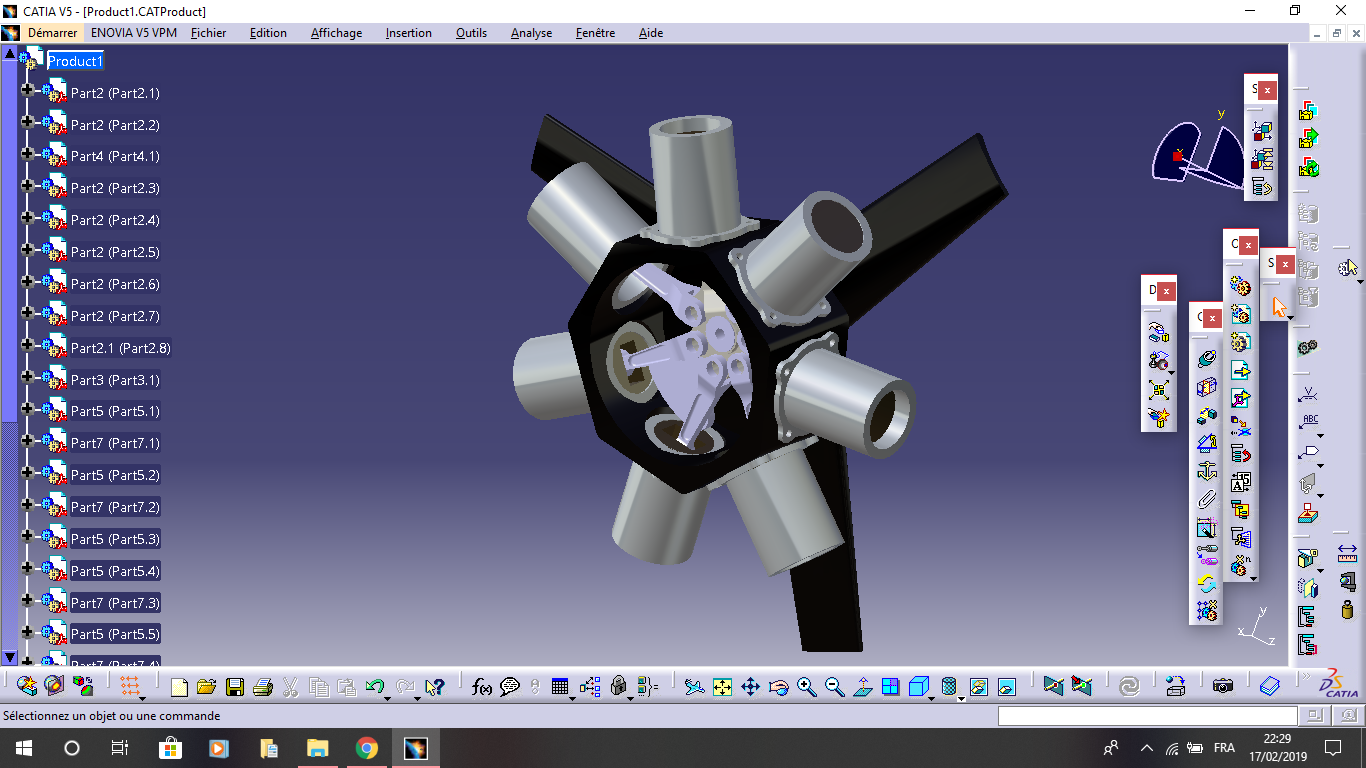Click the Zoom Out magnifier
Screen dimensions: 1366x768
pyautogui.click(x=834, y=687)
